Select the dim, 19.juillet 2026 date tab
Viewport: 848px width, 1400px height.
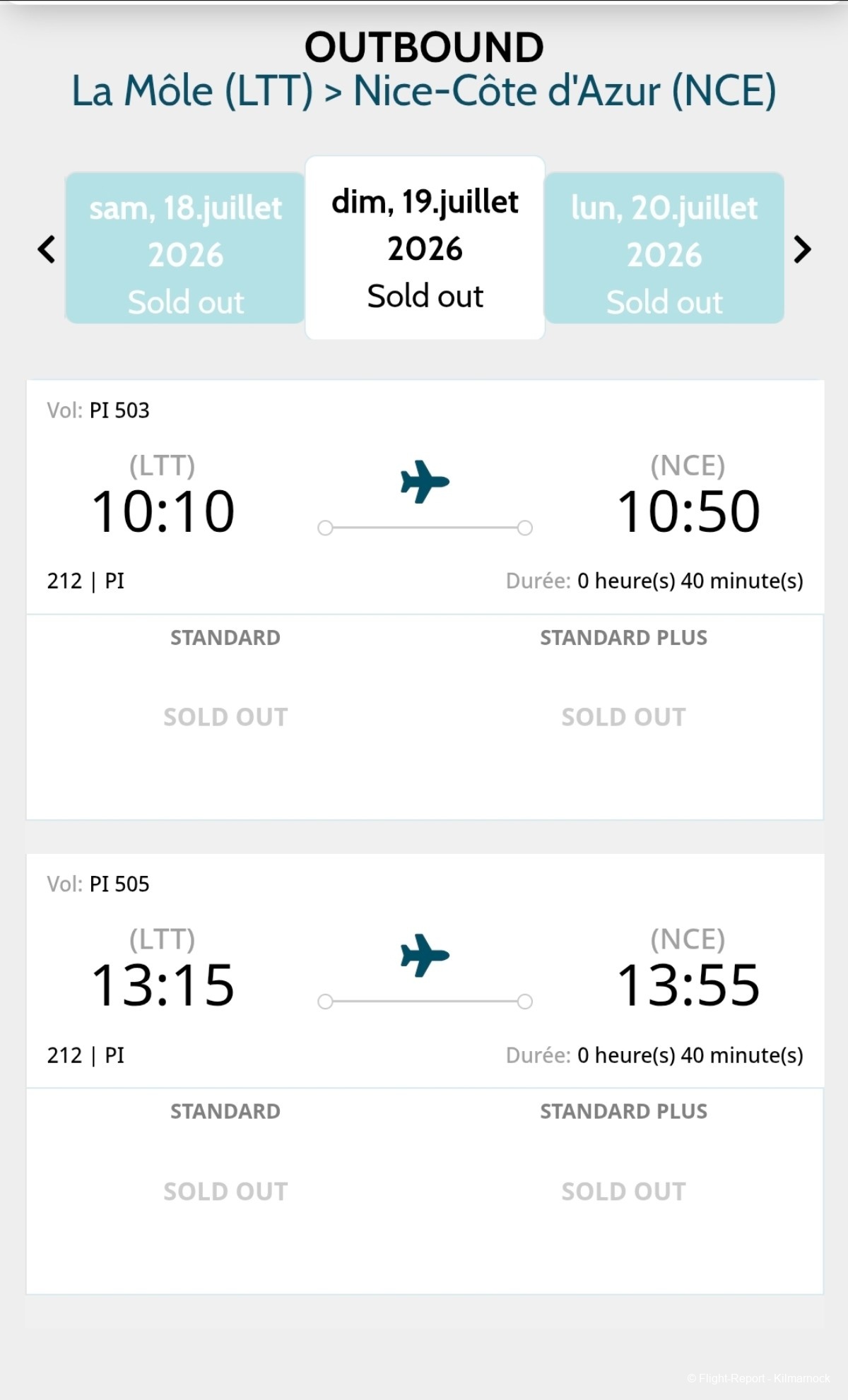point(425,248)
